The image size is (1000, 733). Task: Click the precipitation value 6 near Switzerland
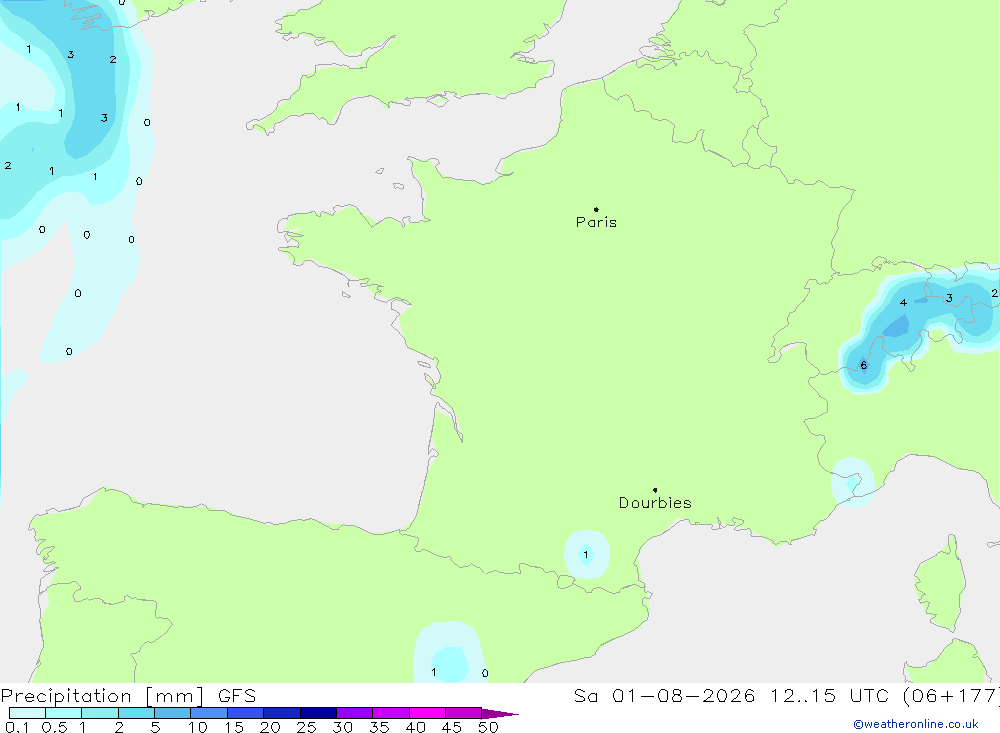pyautogui.click(x=864, y=366)
